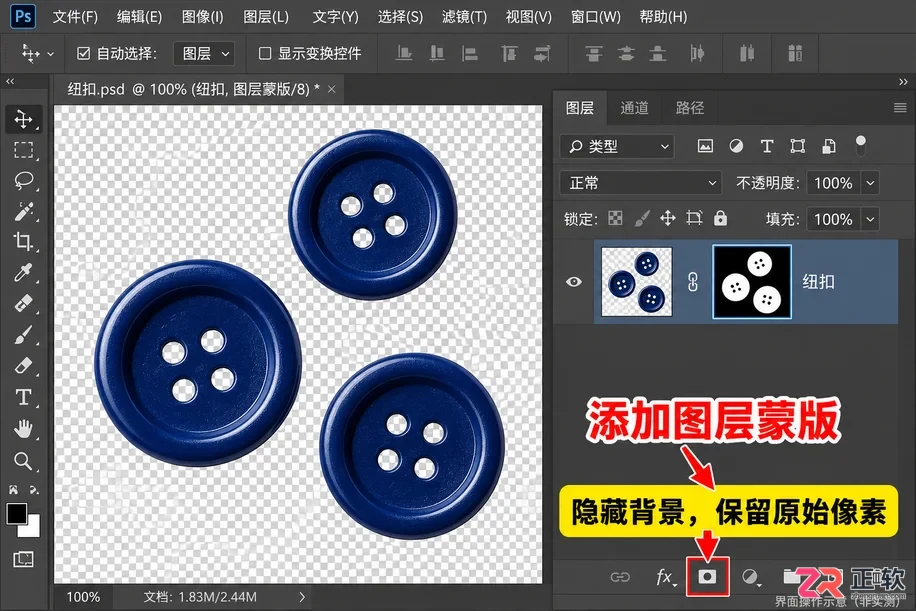Select the Lasso tool

coord(23,180)
